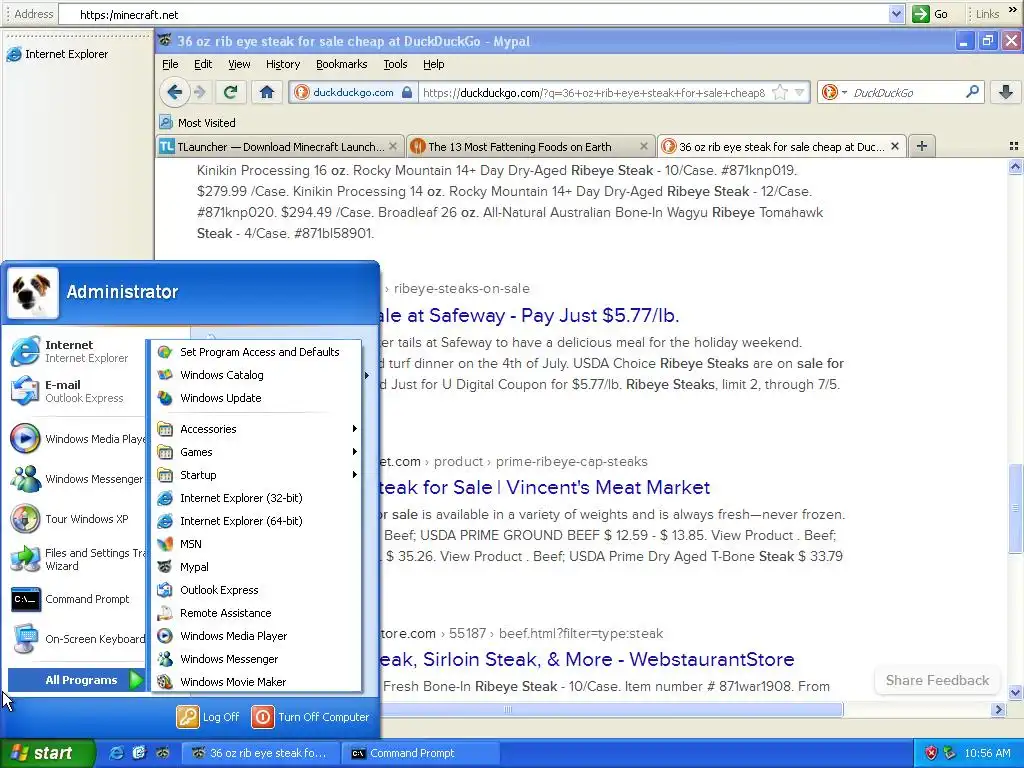Expand the Games submenu
1024x768 pixels.
pyautogui.click(x=257, y=452)
